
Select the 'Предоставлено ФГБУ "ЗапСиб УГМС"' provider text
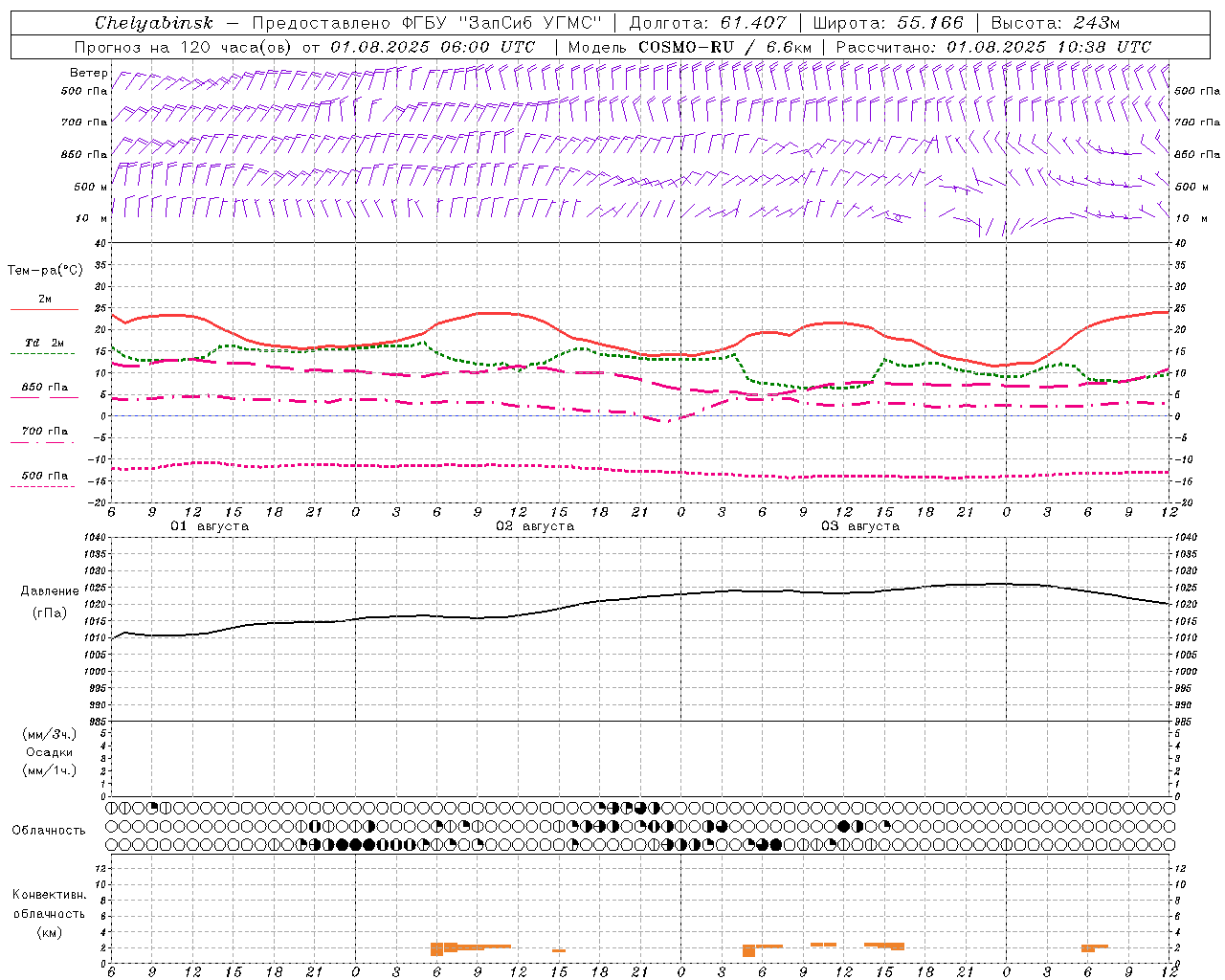[x=426, y=23]
